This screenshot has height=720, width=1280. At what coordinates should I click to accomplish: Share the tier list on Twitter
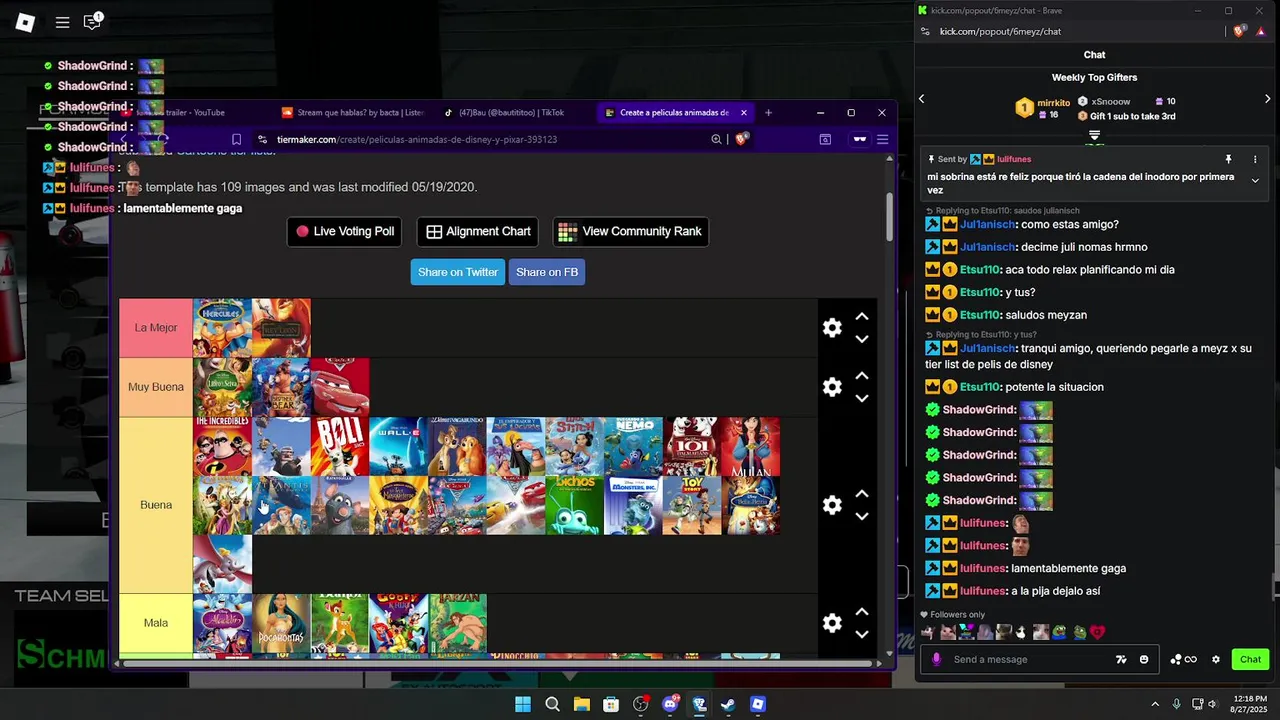pos(457,272)
